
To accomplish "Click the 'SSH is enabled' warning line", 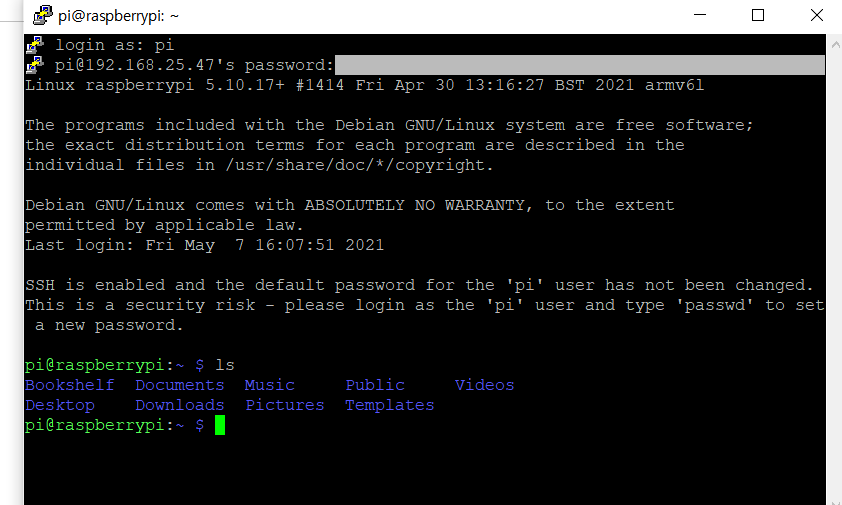I will 419,285.
